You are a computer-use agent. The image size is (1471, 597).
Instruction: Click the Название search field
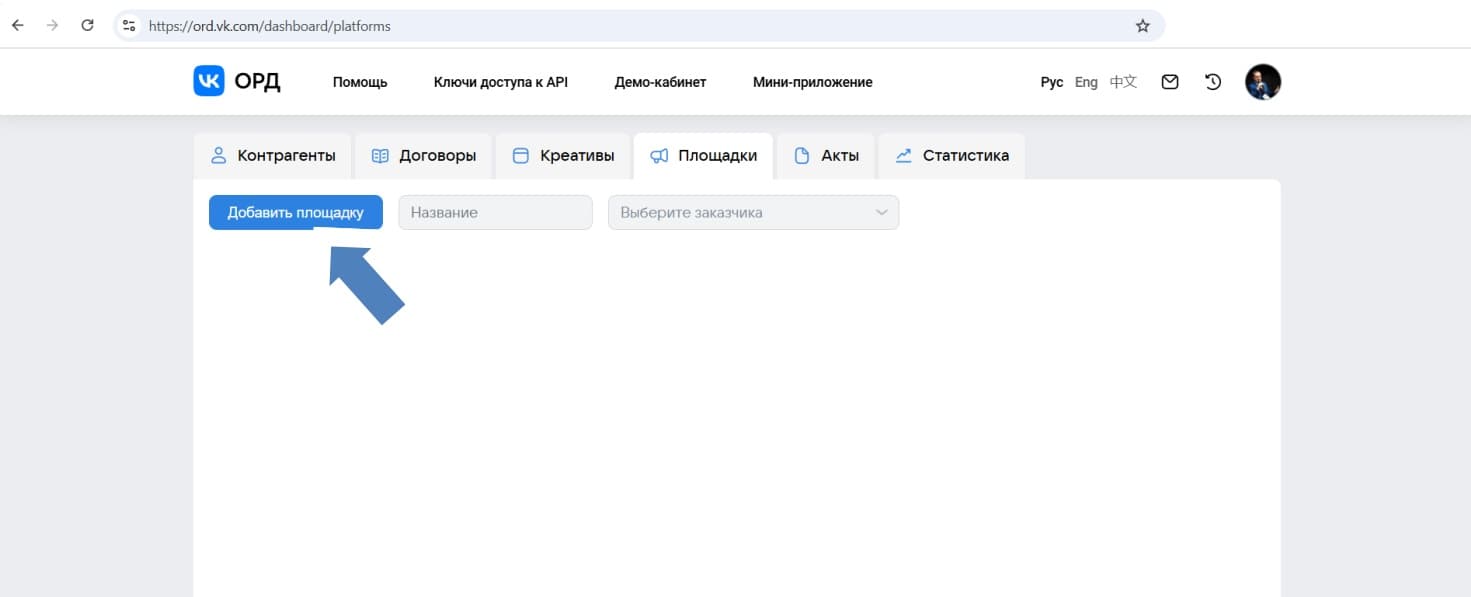tap(495, 213)
